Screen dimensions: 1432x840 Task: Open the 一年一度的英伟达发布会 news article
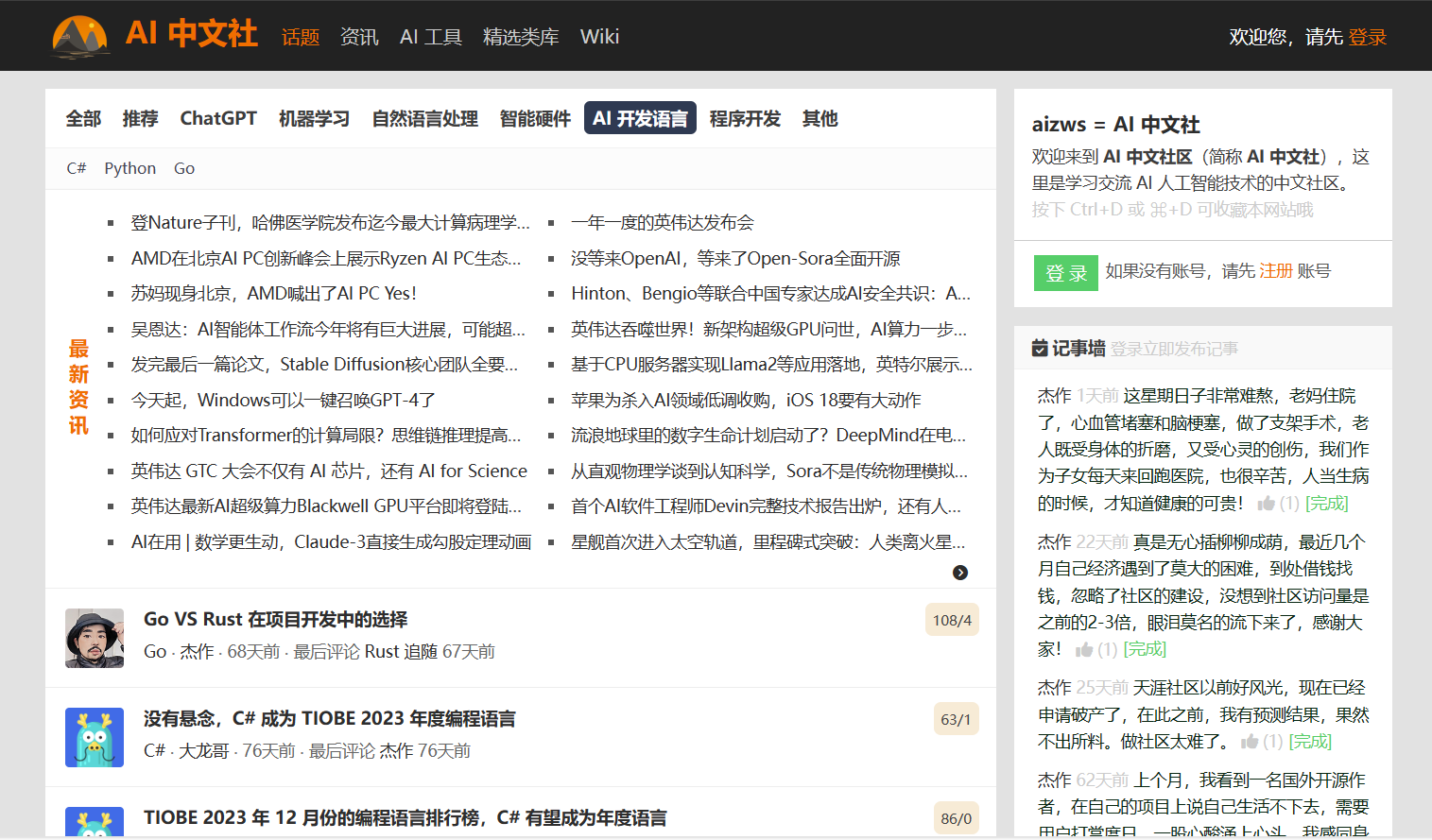click(x=662, y=223)
